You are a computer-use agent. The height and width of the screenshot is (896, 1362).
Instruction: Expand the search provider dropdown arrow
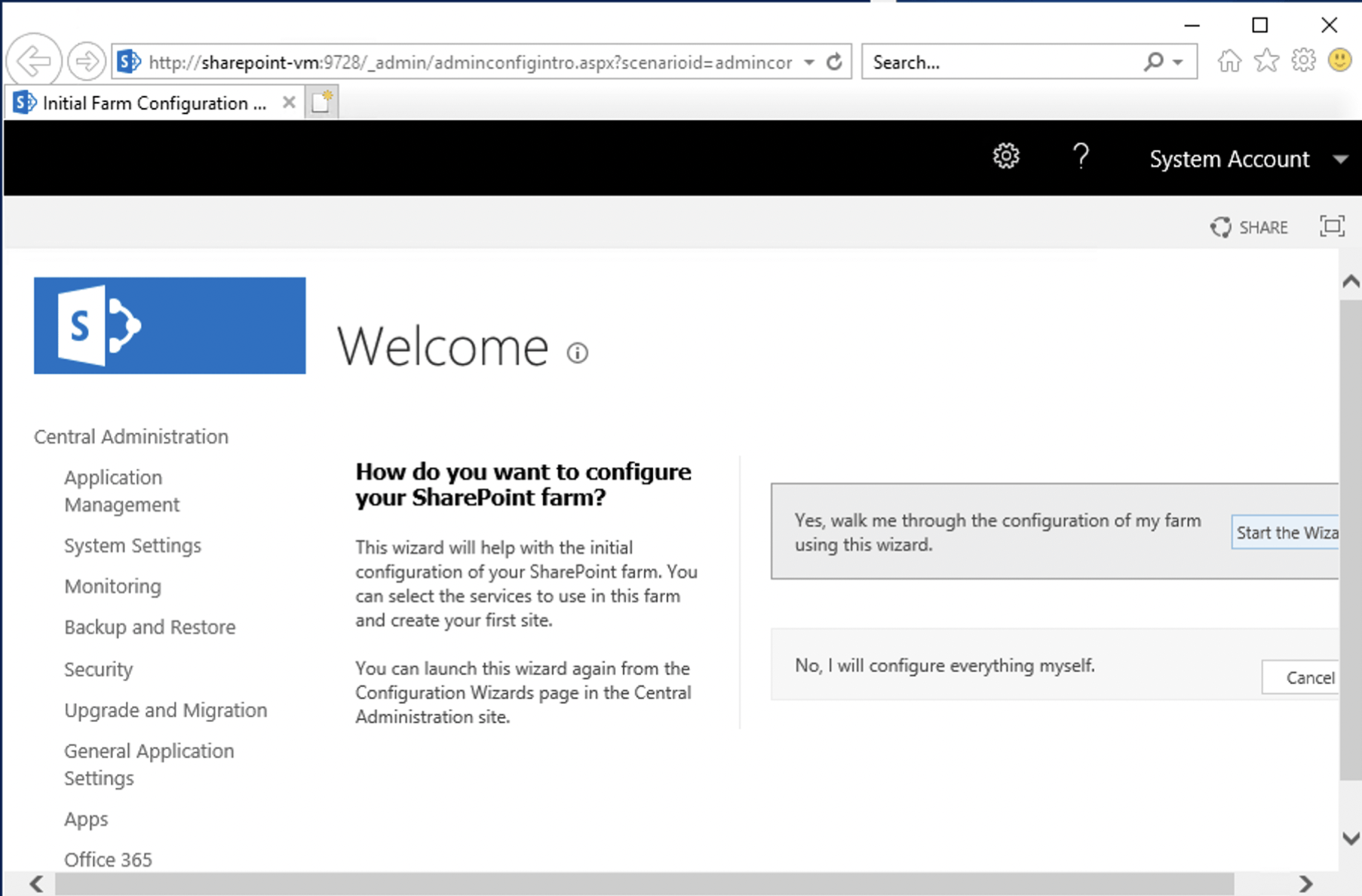[1178, 62]
